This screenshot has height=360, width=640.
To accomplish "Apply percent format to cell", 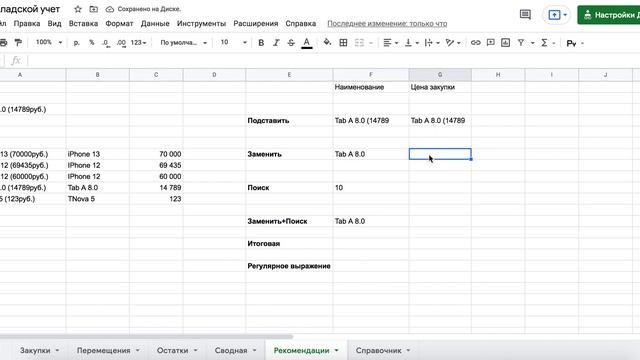I will [x=91, y=42].
